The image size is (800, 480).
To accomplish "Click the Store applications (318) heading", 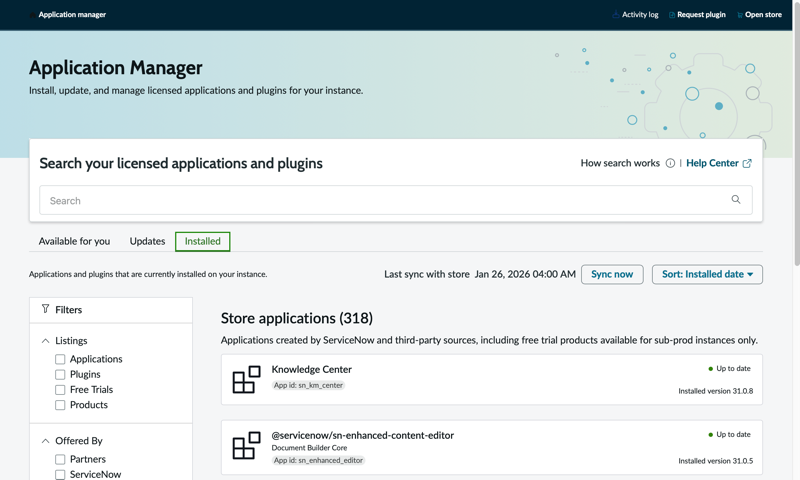I will (297, 318).
